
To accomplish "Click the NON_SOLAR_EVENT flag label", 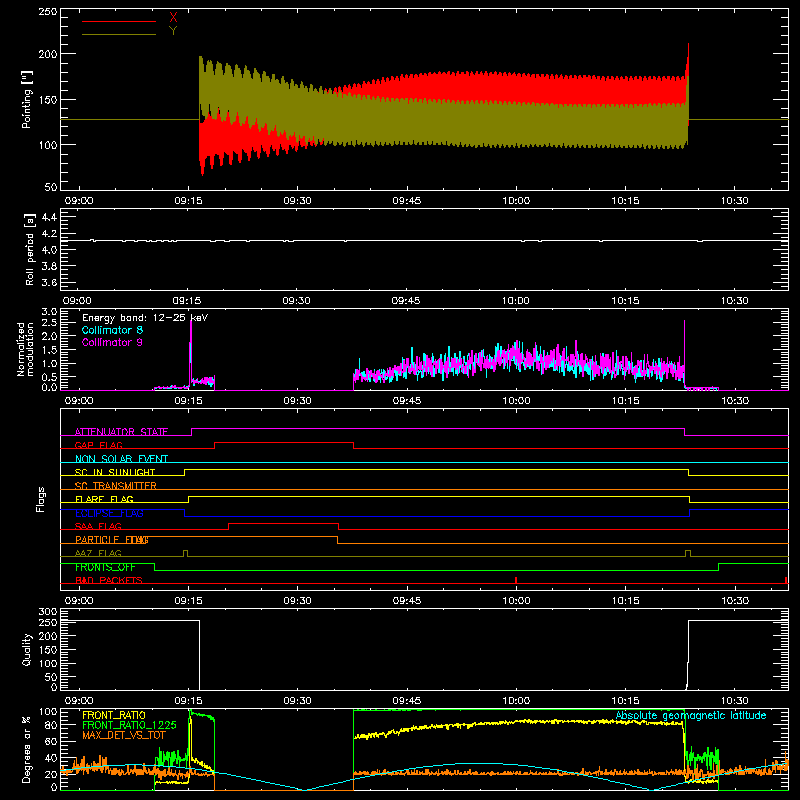I will point(121,459).
